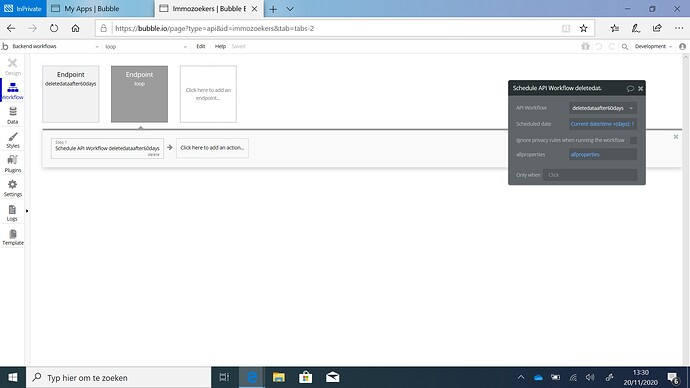Viewport: 690px width, 388px height.
Task: Open the Workflow tab in sidebar
Action: click(x=13, y=91)
